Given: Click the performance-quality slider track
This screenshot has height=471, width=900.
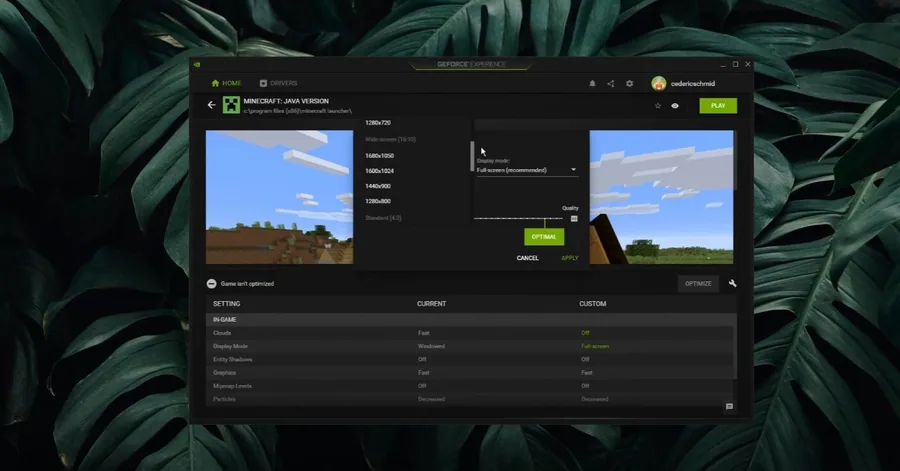Looking at the screenshot, I should [518, 219].
